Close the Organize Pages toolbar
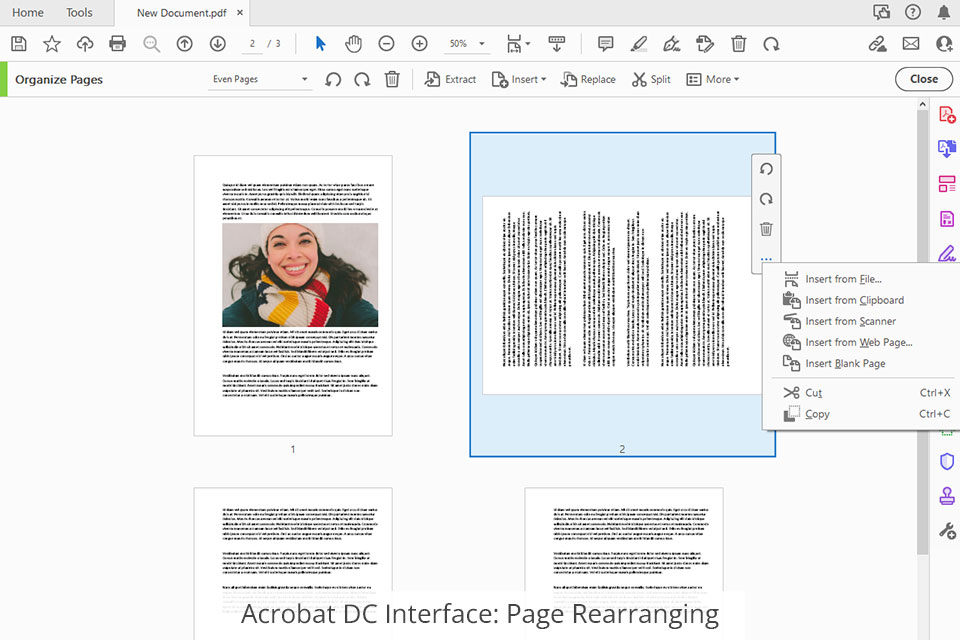Image resolution: width=960 pixels, height=640 pixels. [924, 79]
